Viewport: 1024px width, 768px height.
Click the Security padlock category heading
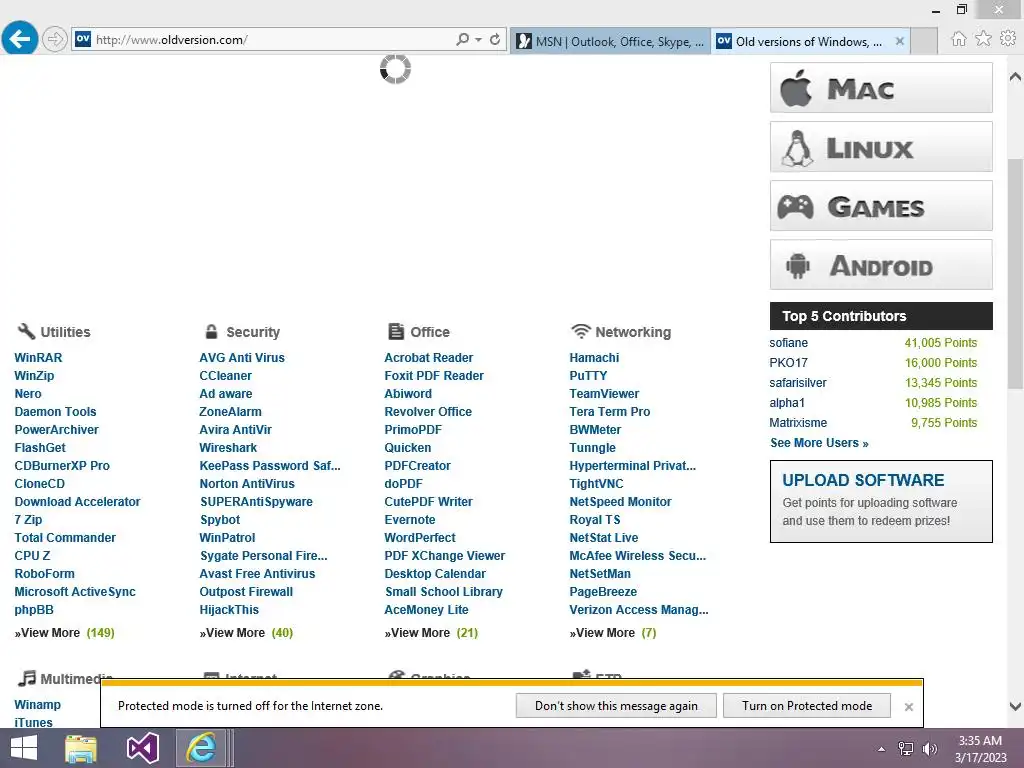pos(242,332)
